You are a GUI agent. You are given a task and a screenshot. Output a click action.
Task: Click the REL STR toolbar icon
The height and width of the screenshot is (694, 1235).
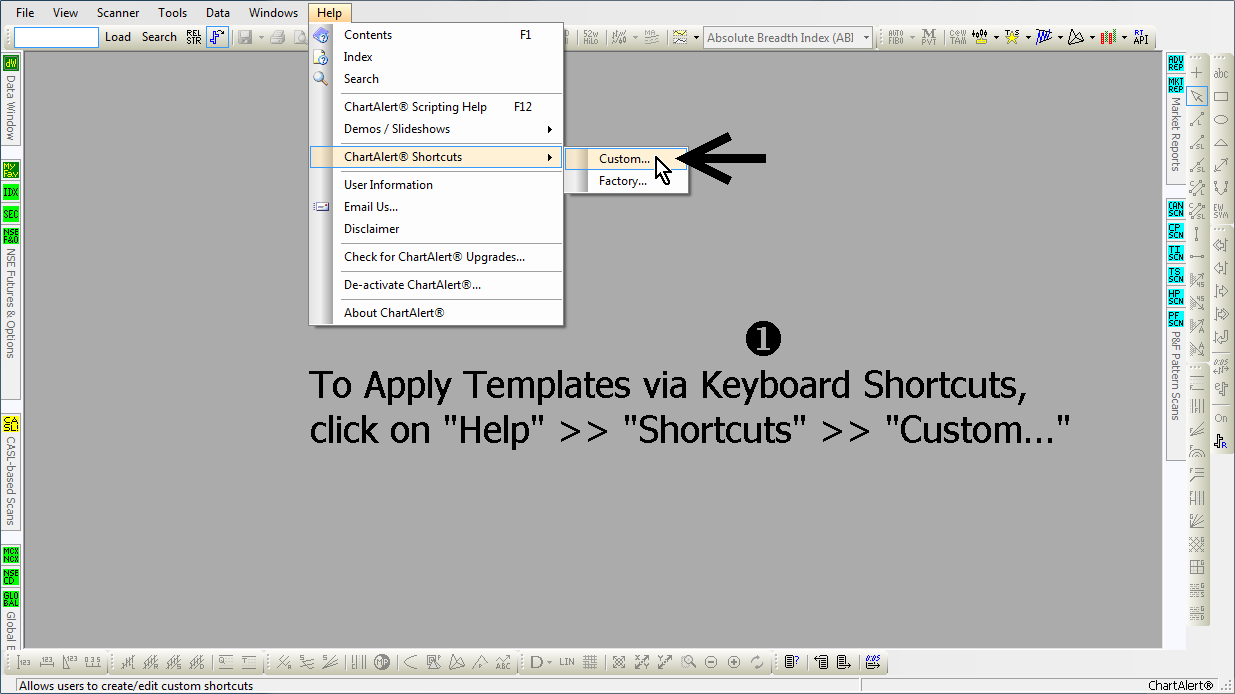[x=194, y=37]
